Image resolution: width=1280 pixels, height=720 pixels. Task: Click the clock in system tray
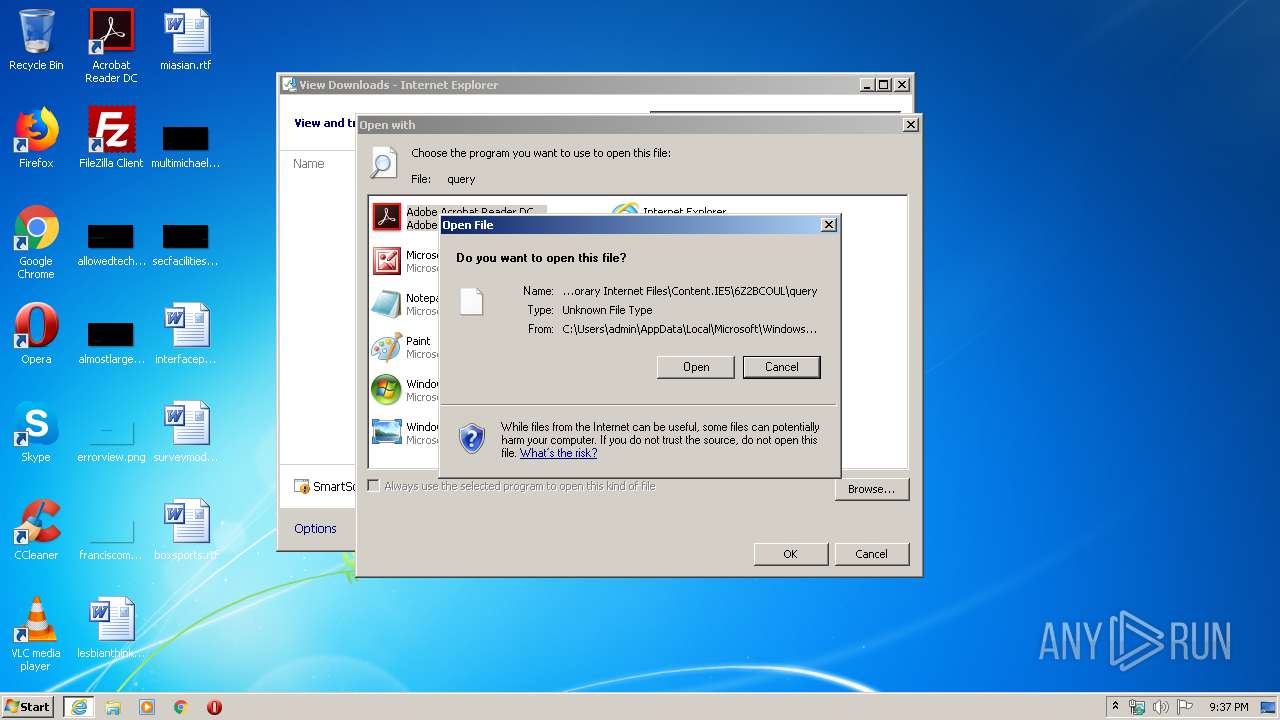coord(1228,707)
